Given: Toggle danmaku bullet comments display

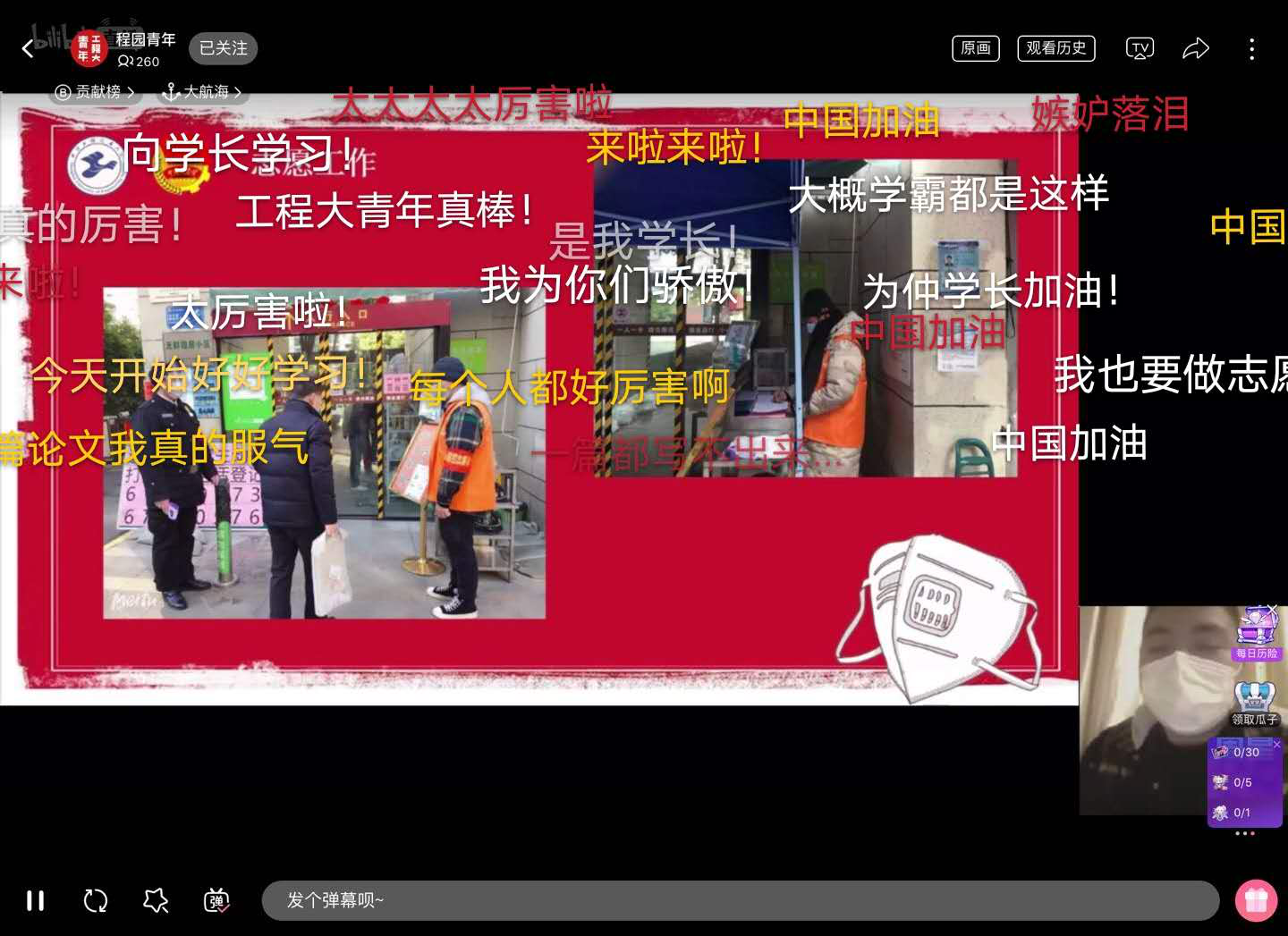Looking at the screenshot, I should (216, 900).
